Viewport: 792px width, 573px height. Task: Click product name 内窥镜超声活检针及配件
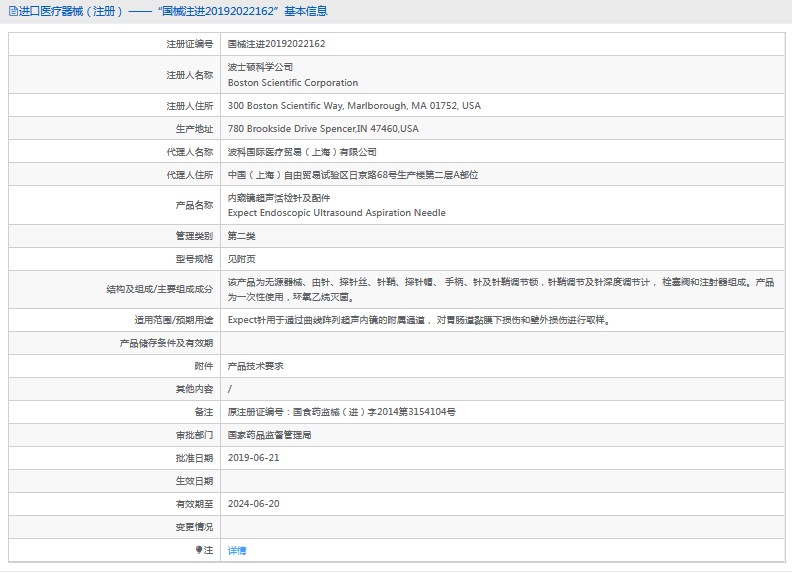pos(279,198)
